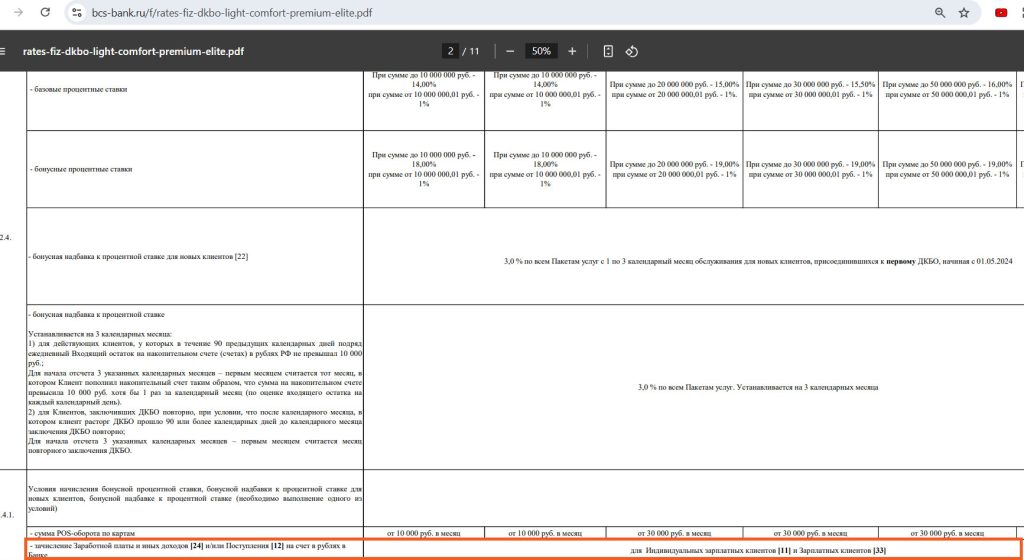
Task: Click the section number 2.4.
Action: point(5,238)
